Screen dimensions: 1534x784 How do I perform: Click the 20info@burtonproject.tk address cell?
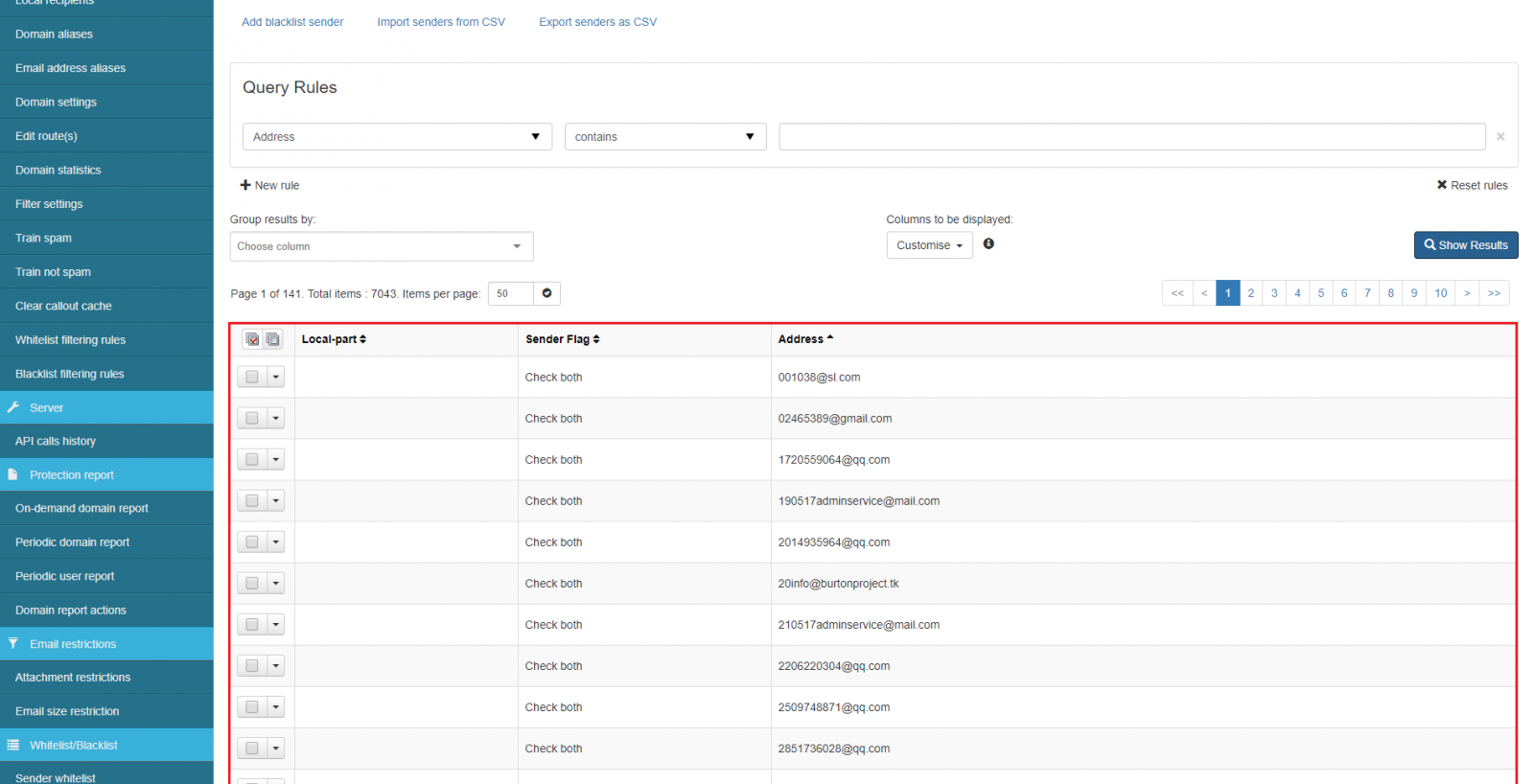(x=1143, y=584)
